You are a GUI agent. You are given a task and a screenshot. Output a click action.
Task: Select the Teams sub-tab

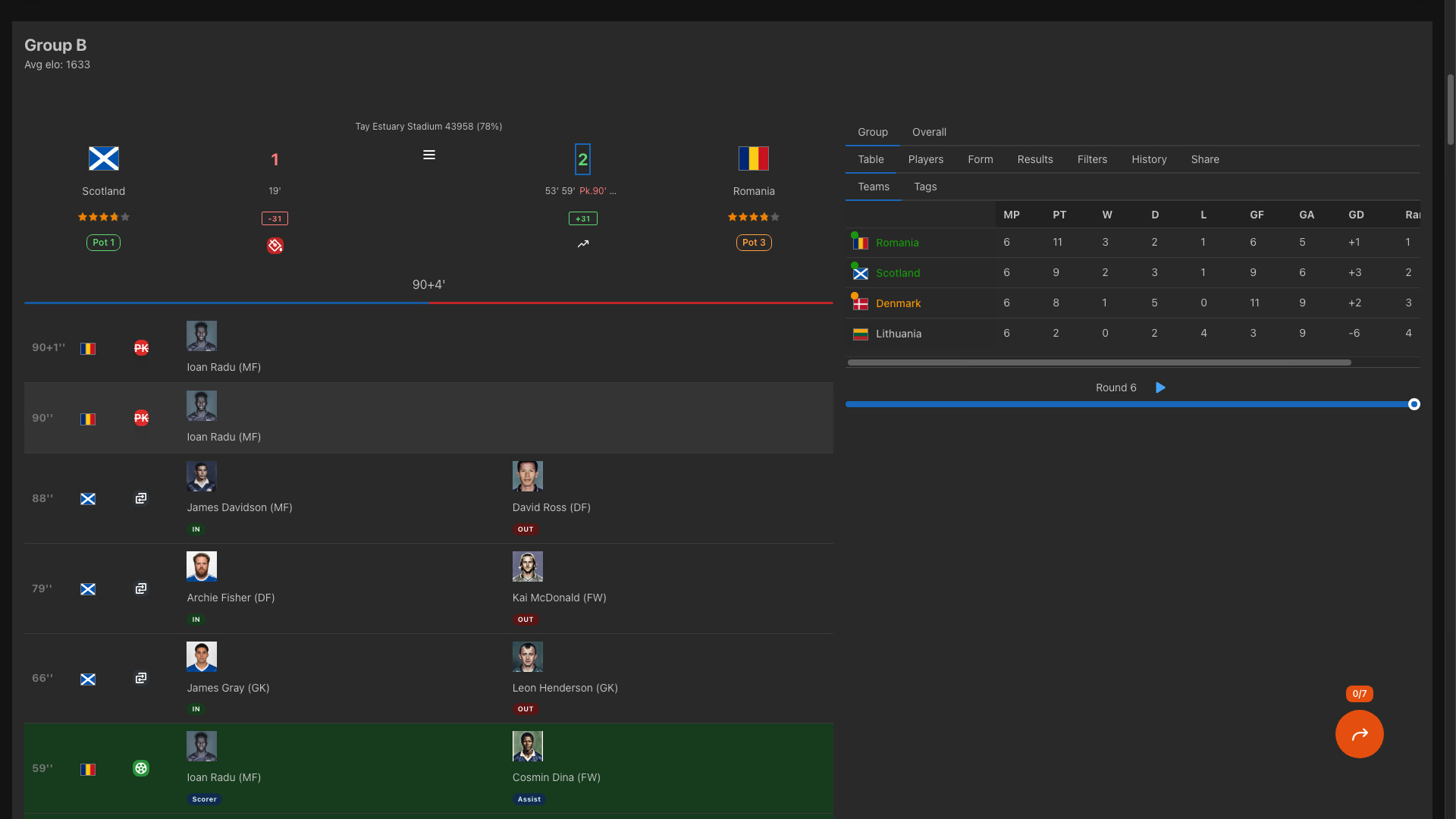(x=874, y=187)
